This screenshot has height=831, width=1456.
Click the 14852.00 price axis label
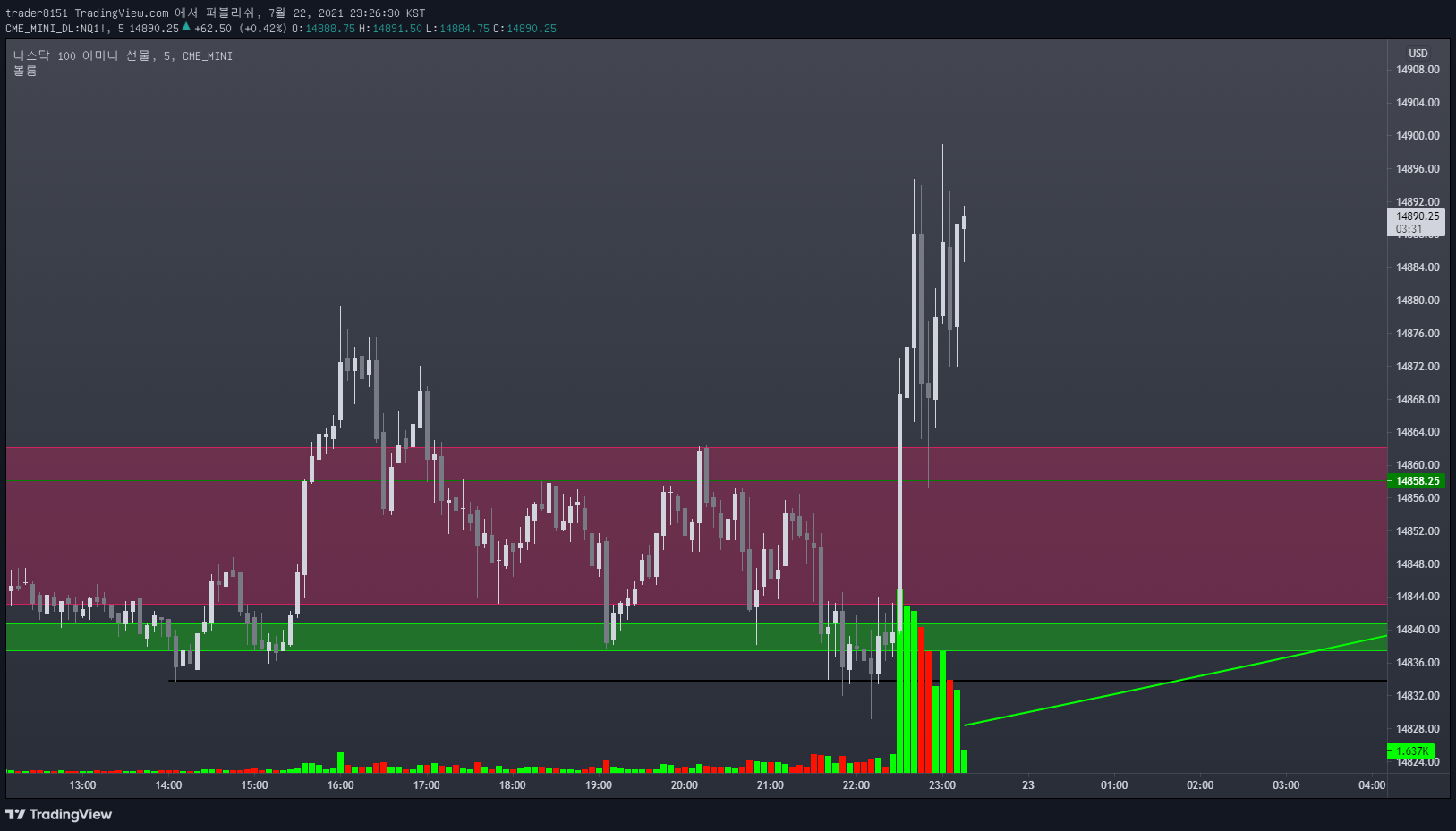point(1418,531)
